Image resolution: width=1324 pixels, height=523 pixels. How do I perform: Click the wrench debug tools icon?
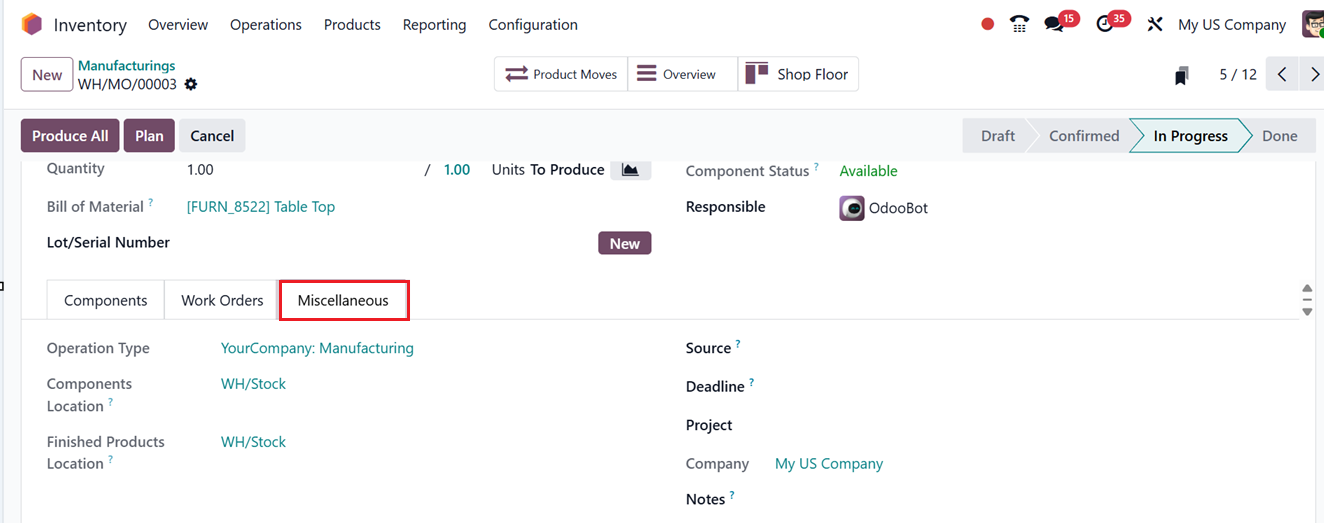click(1155, 24)
